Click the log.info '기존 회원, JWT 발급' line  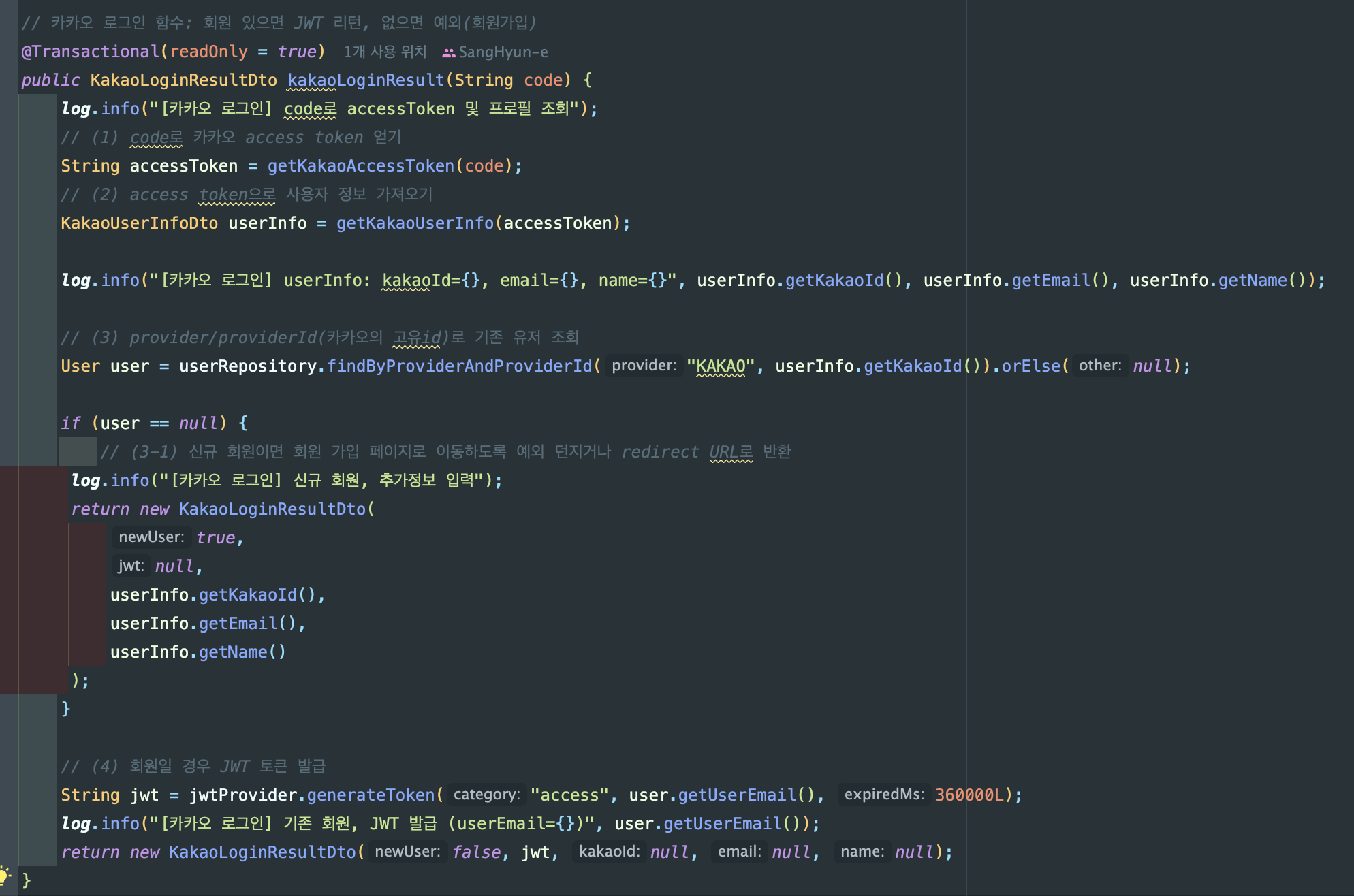coord(440,824)
